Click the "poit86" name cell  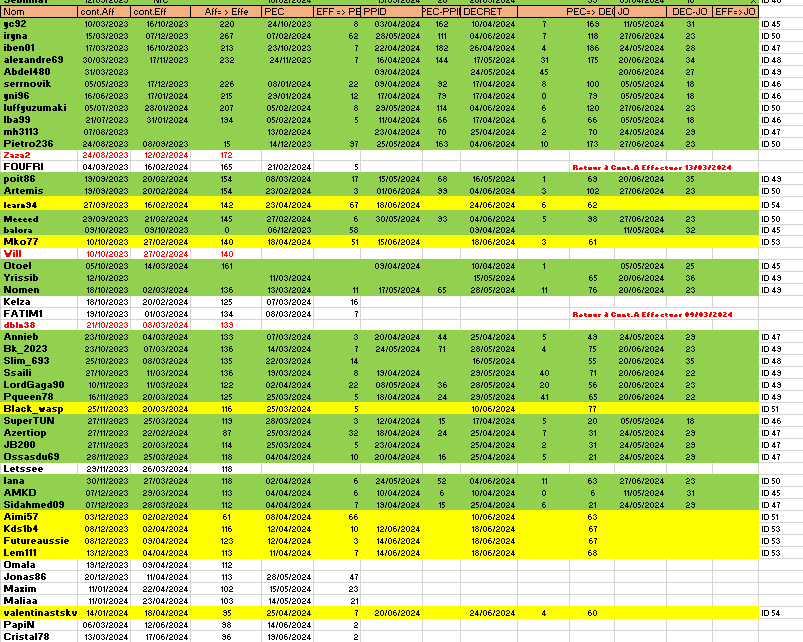[39, 179]
